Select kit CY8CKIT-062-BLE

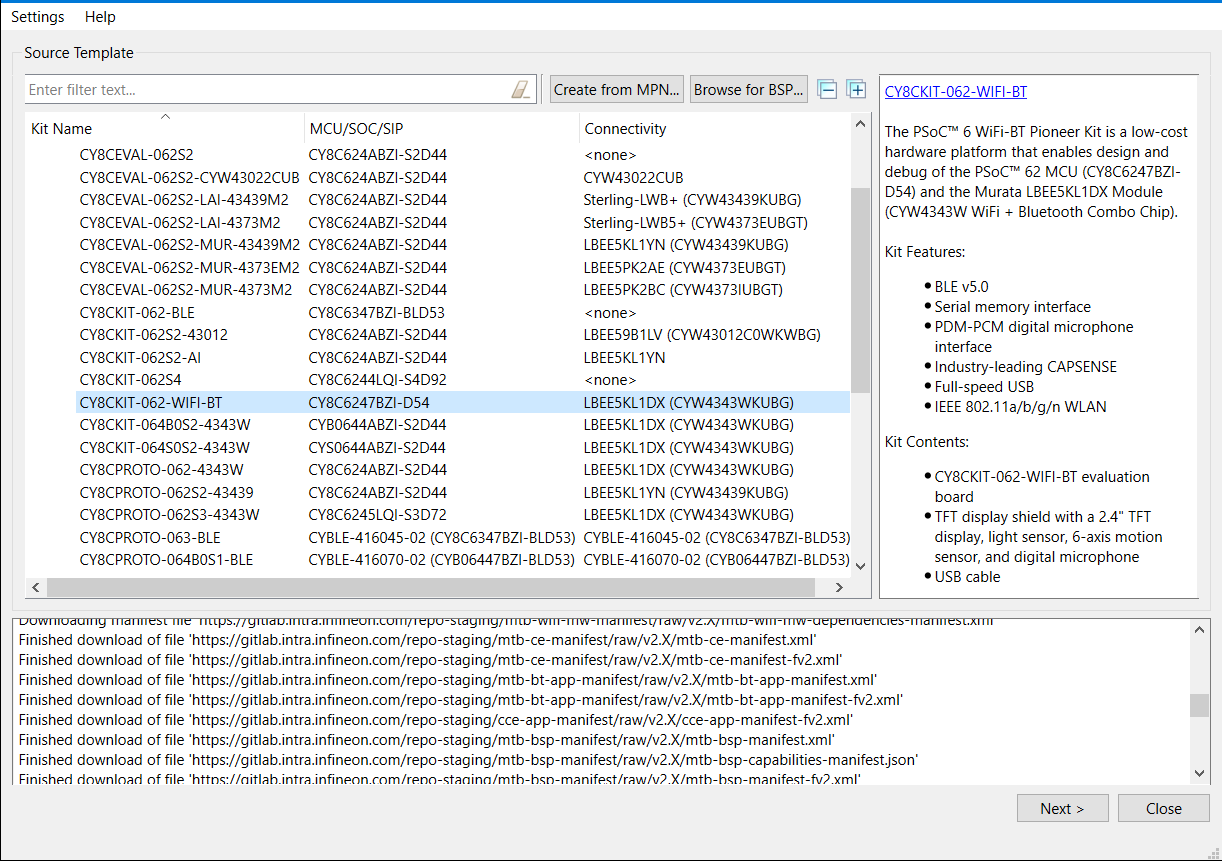(137, 312)
